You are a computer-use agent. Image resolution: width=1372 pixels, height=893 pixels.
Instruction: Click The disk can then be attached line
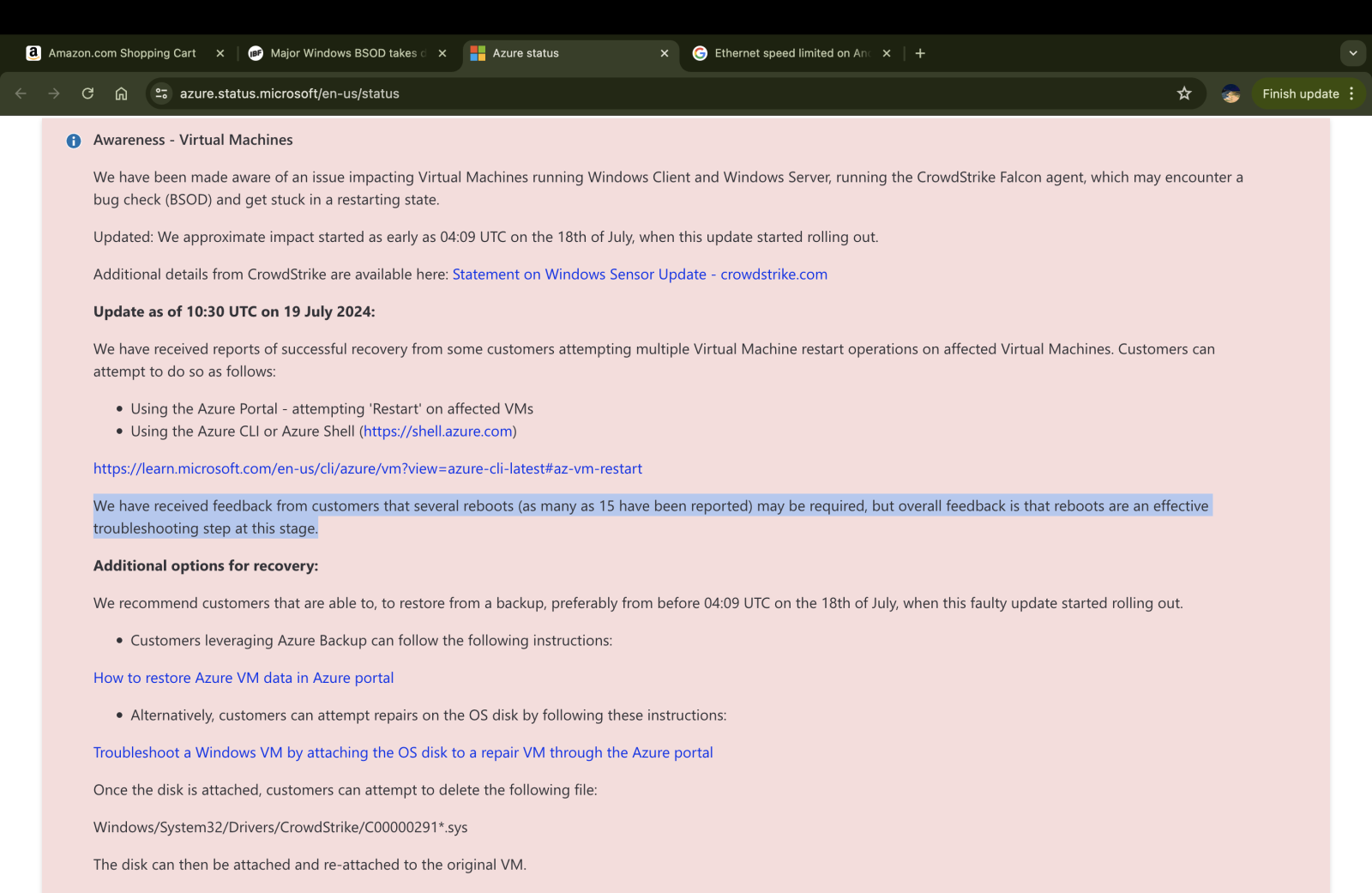point(310,865)
